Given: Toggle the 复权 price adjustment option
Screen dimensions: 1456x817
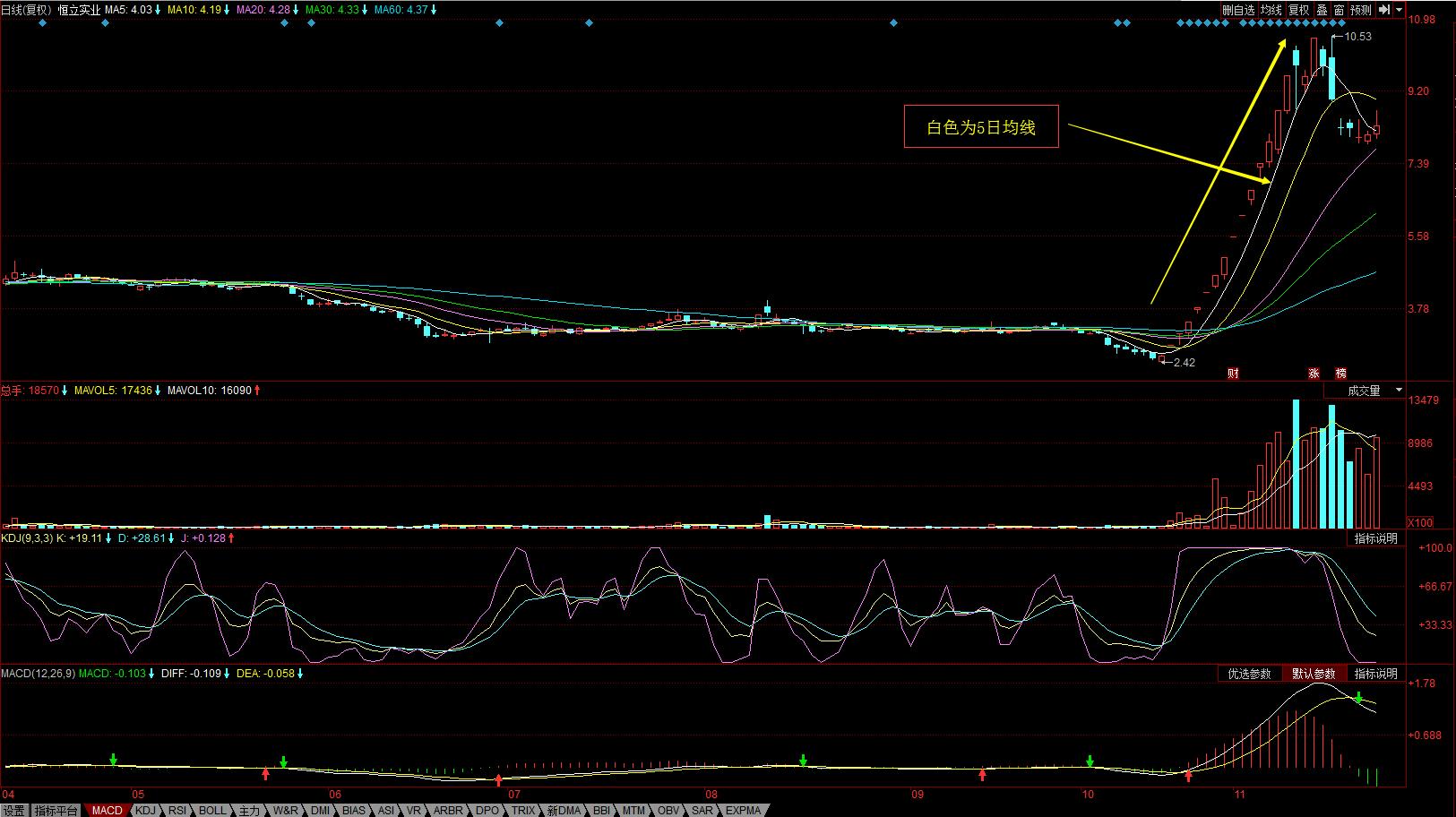Looking at the screenshot, I should 1298,10.
